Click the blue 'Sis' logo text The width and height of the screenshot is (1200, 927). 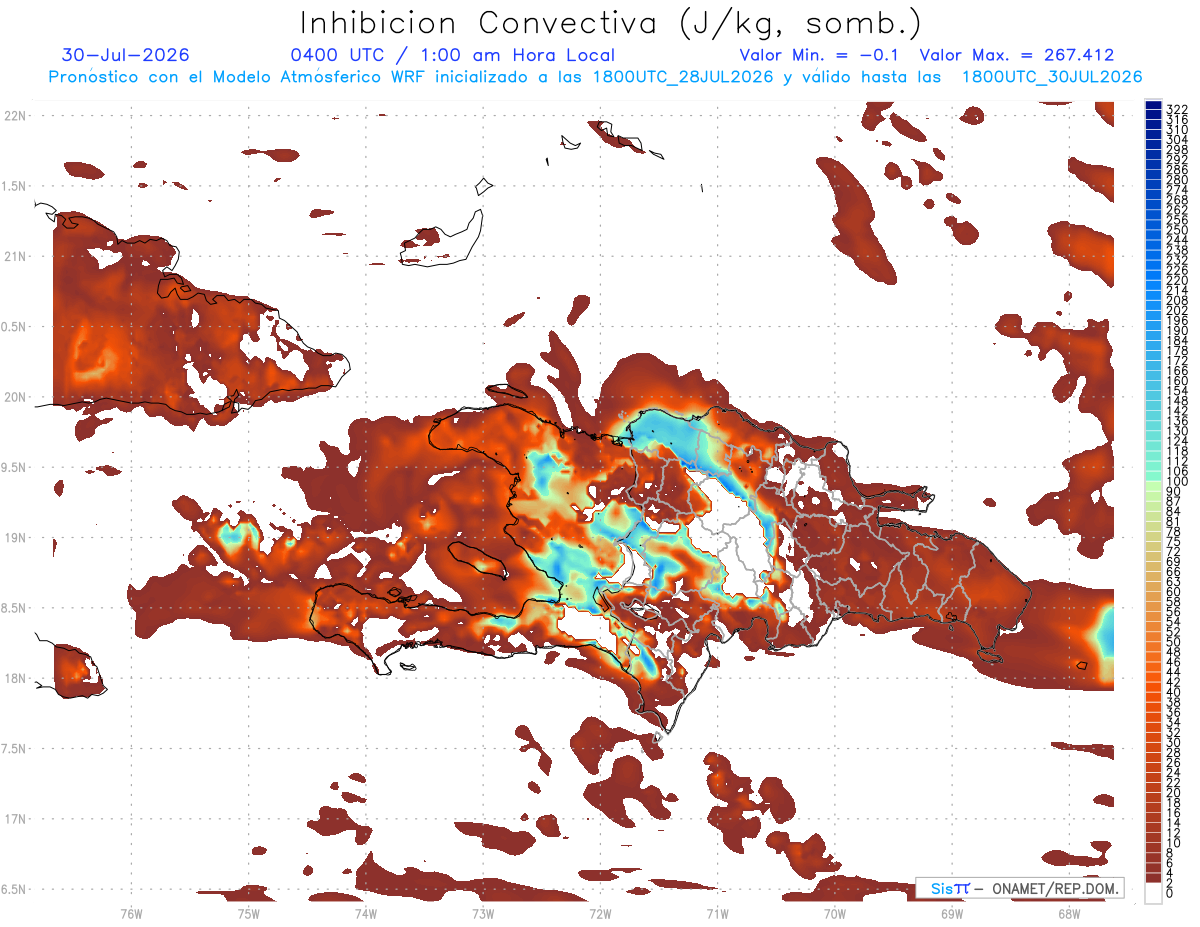pos(942,889)
